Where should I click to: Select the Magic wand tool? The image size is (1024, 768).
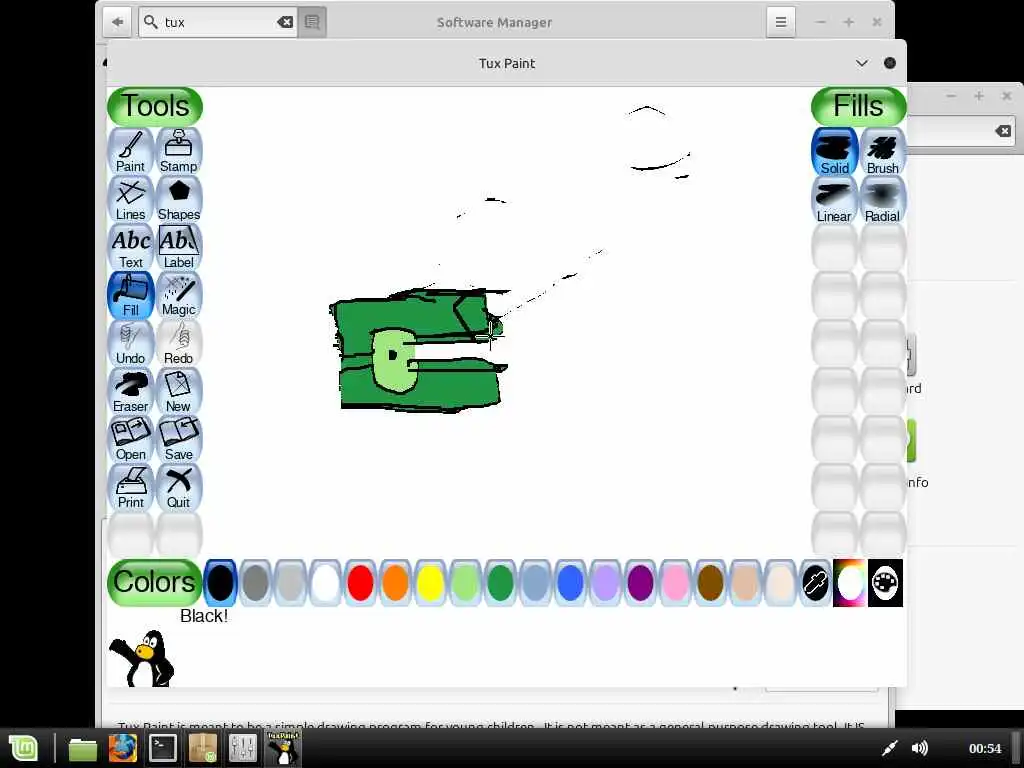point(178,295)
